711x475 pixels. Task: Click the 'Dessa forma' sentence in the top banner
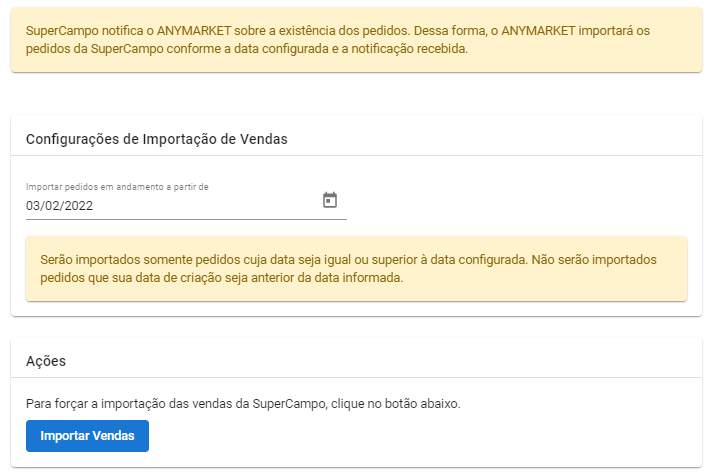pyautogui.click(x=450, y=31)
